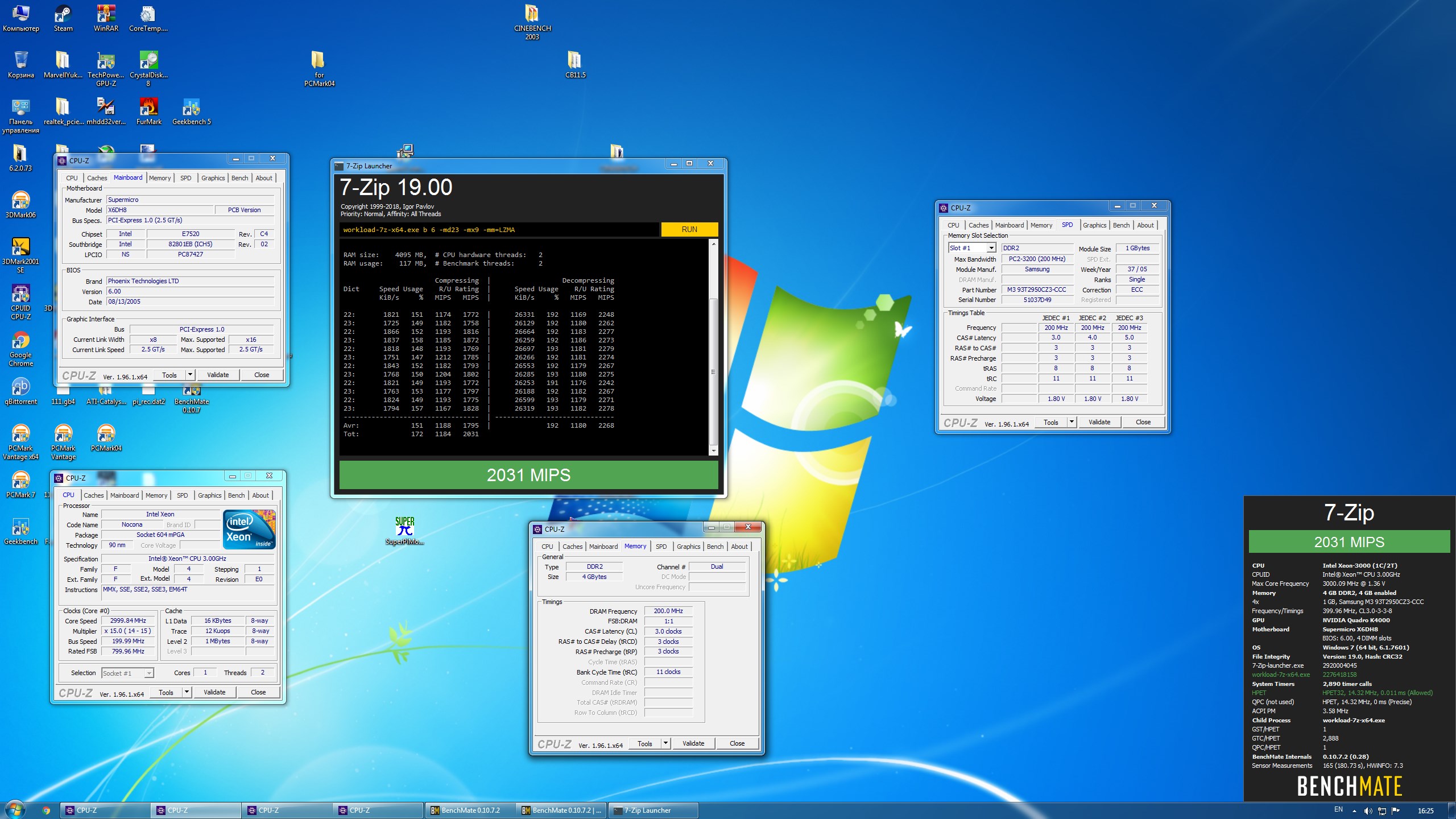Click Tools button in Memory CPU-Z window
The image size is (1456, 819).
point(645,743)
